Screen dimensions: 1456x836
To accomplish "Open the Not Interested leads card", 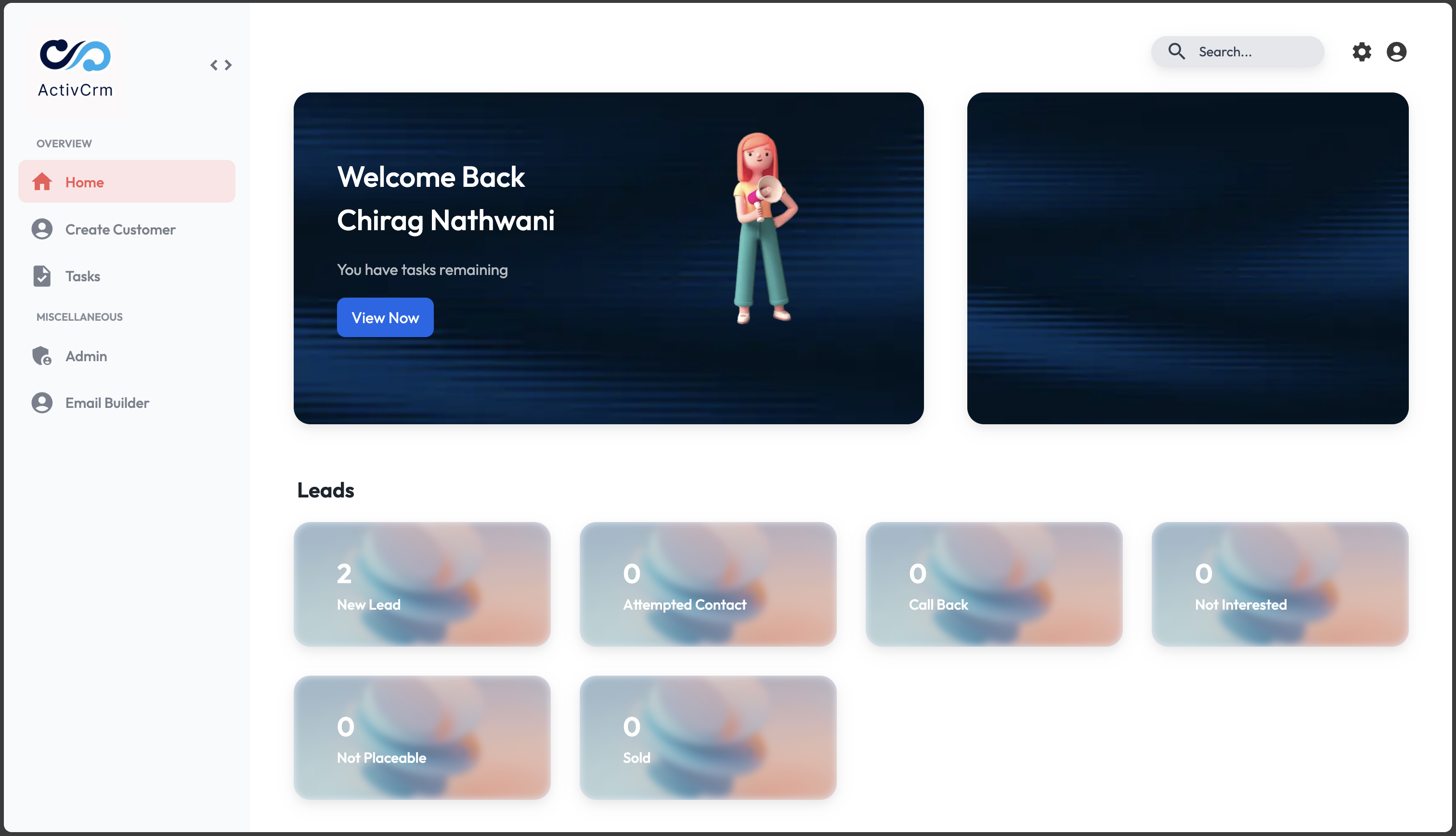I will point(1279,585).
